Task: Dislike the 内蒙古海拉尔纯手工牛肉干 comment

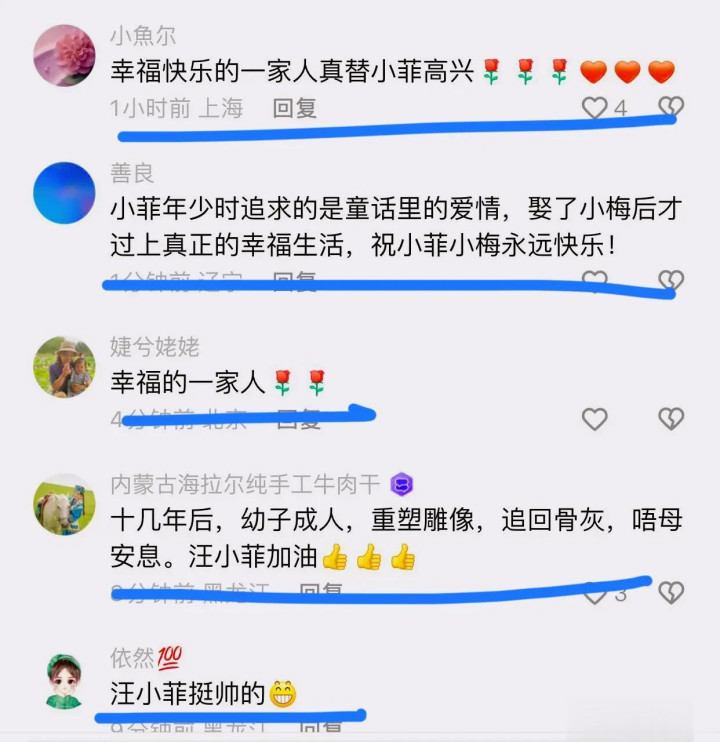Action: [671, 593]
